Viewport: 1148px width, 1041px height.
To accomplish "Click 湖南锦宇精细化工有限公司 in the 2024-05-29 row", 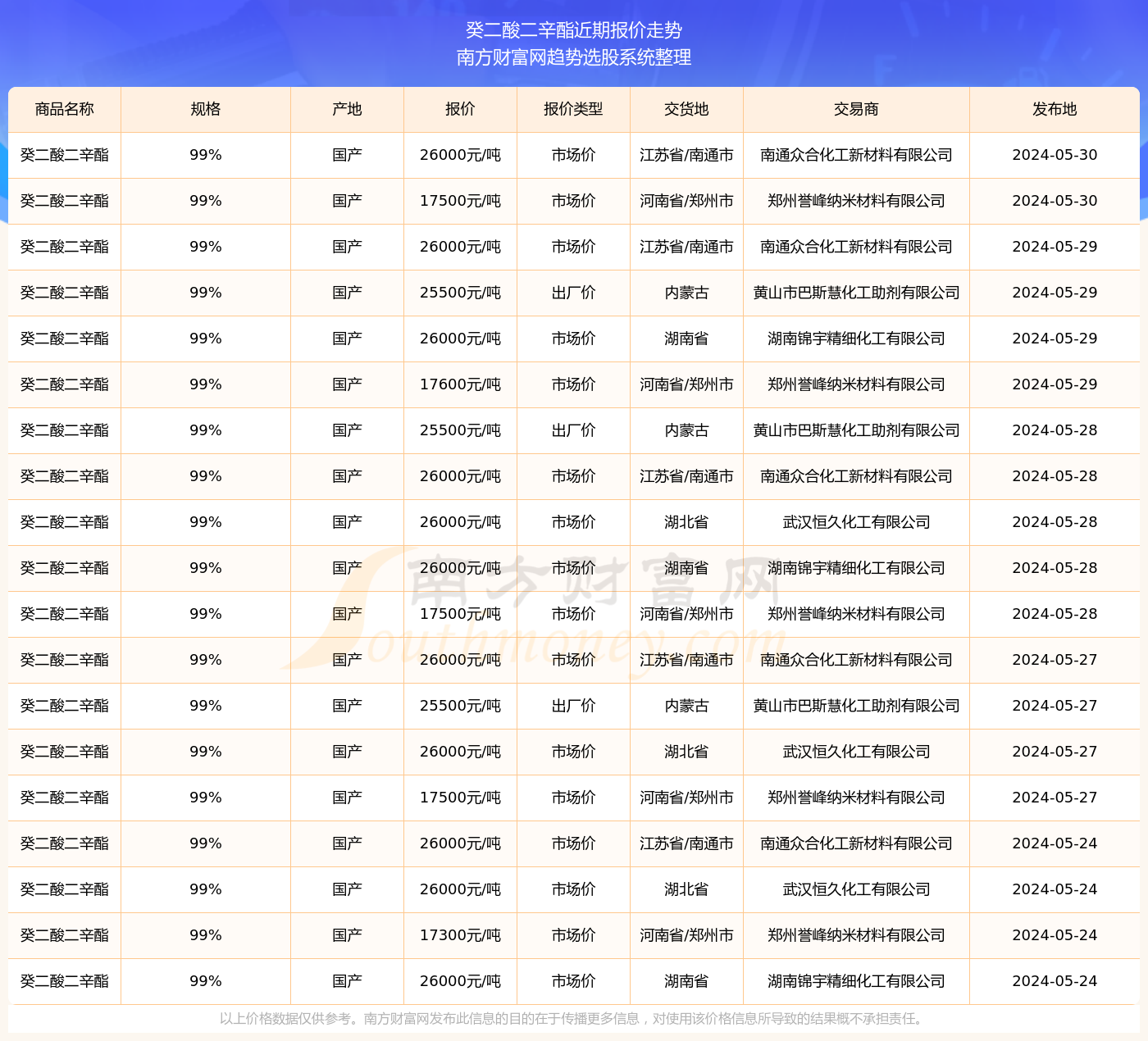I will pyautogui.click(x=856, y=339).
